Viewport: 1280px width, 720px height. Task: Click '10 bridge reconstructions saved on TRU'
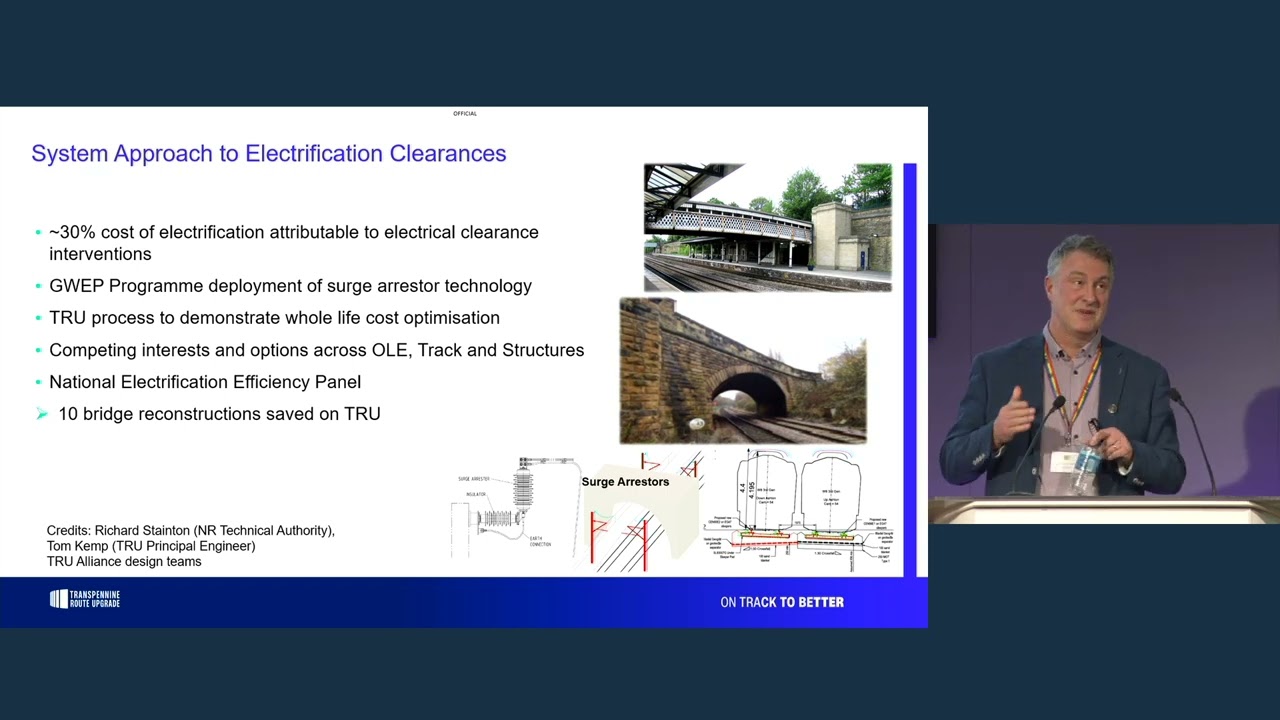click(x=219, y=414)
